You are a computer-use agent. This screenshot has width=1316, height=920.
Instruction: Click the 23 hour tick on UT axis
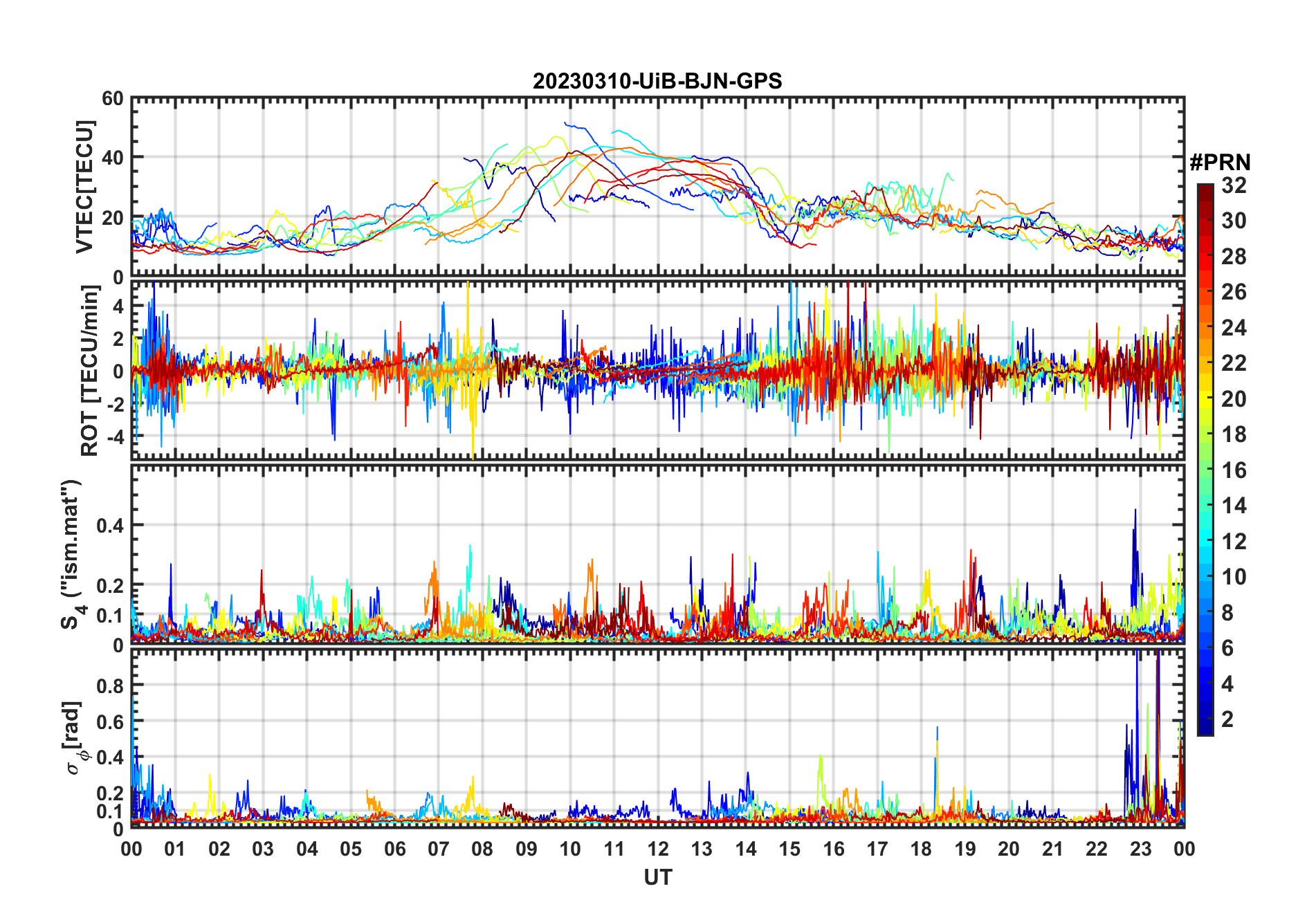(1140, 849)
